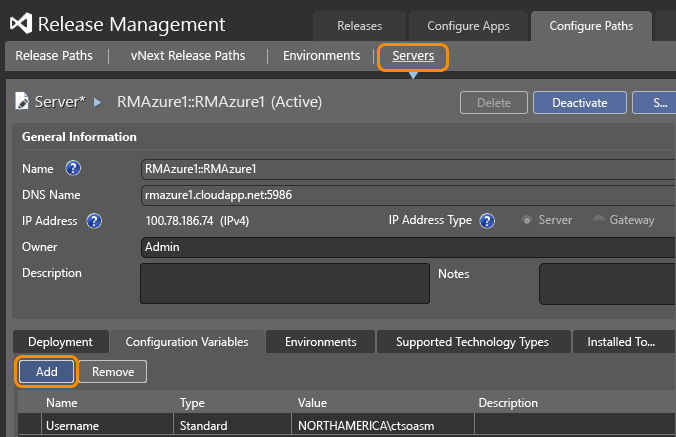
Task: Open help for the Name field
Action: (x=73, y=168)
